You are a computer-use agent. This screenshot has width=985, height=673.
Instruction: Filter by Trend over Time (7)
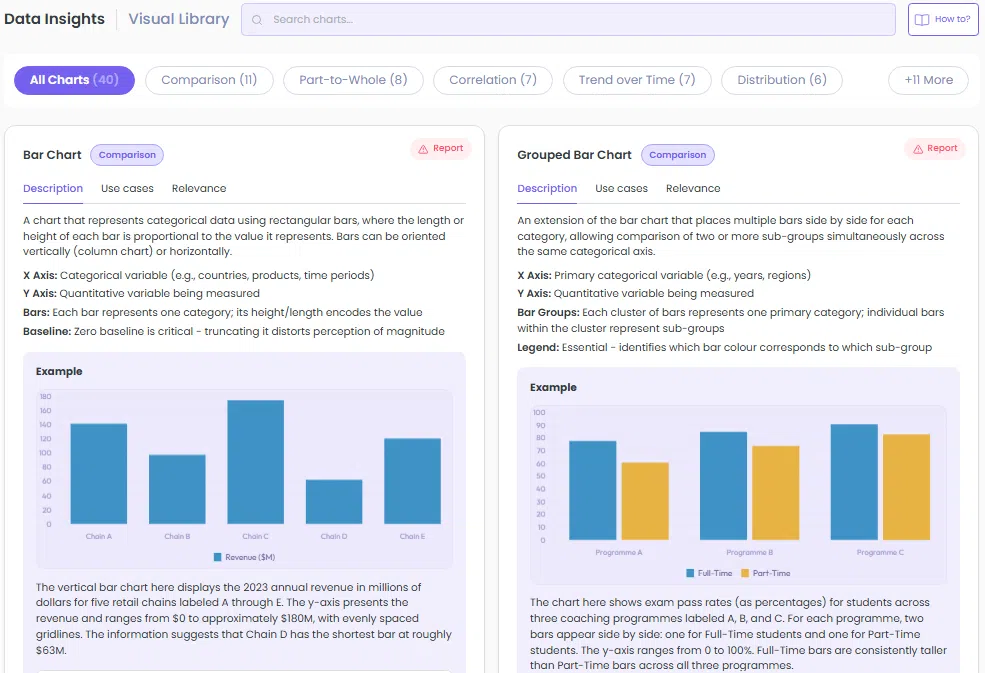[x=637, y=80]
